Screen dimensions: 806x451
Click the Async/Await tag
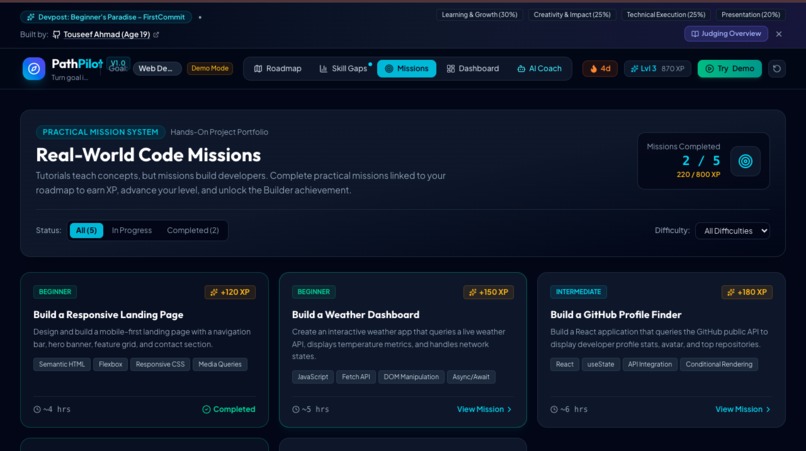[471, 377]
